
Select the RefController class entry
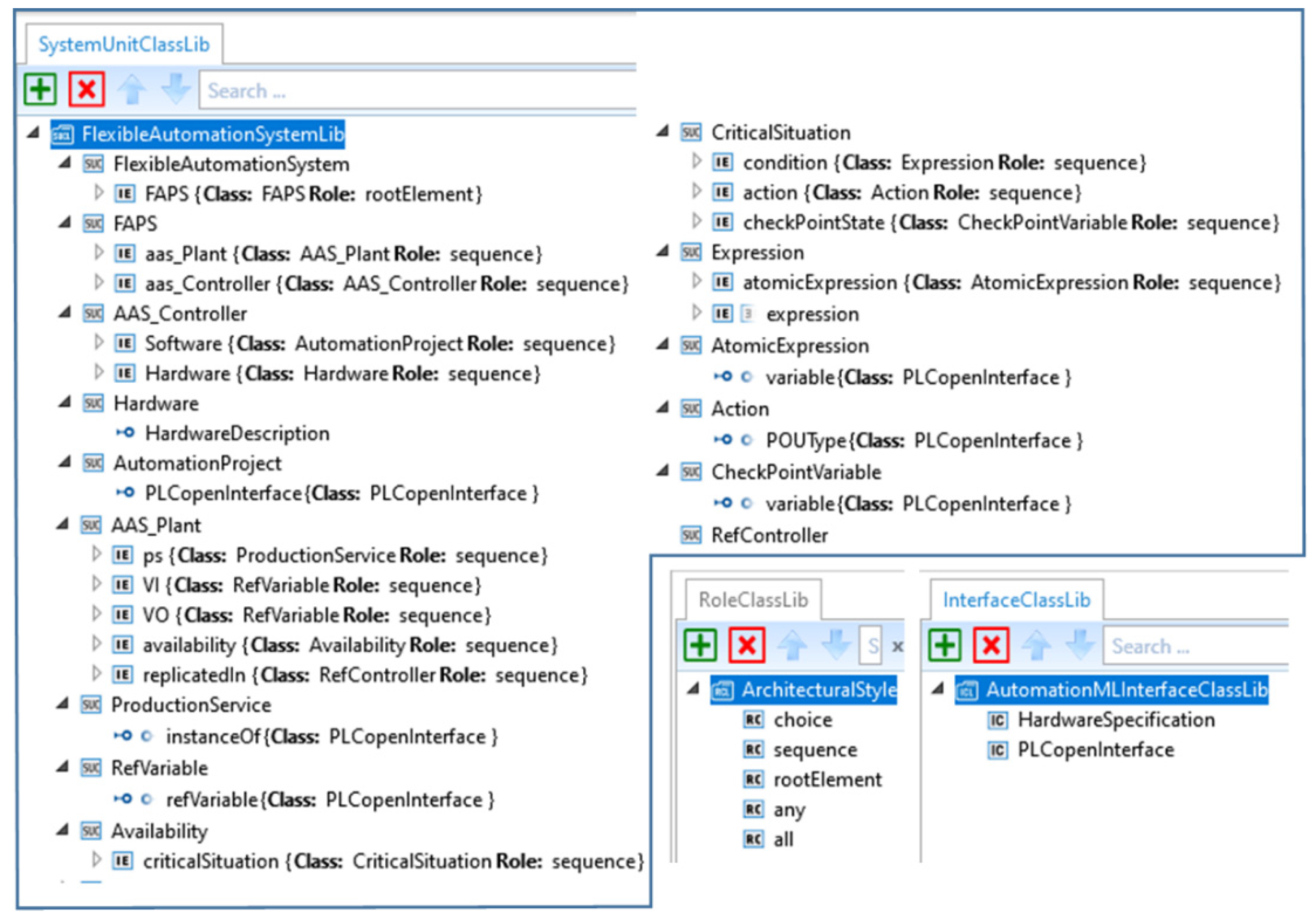(769, 535)
